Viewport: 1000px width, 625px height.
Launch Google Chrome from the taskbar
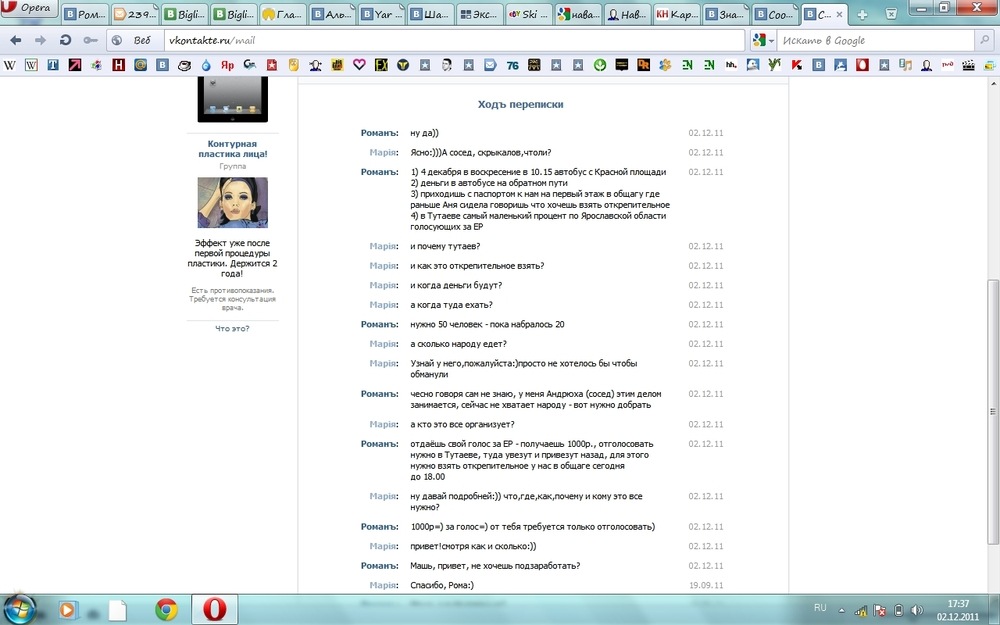pos(166,609)
